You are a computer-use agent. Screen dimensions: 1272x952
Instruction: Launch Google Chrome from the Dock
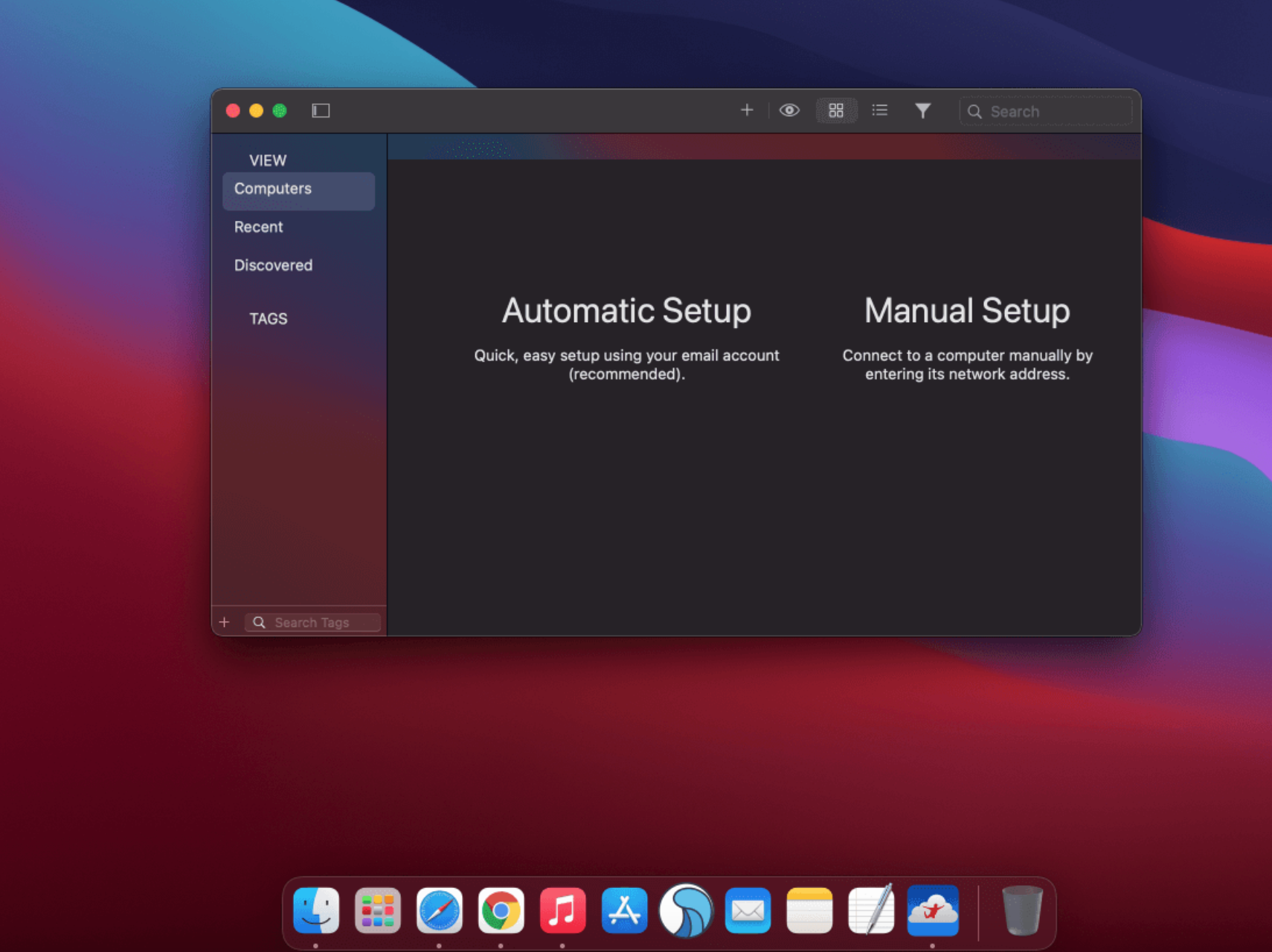(501, 909)
